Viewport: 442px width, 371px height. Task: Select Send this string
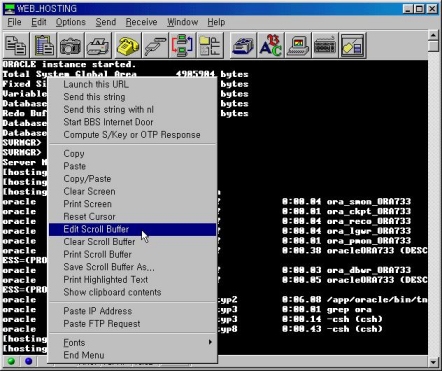(x=132, y=97)
